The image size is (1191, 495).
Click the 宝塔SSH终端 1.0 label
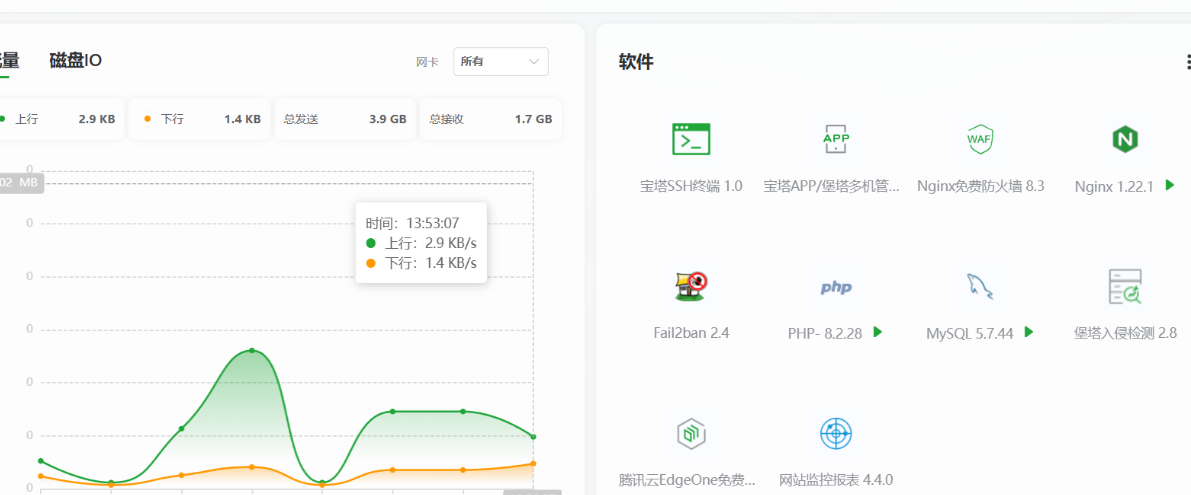point(691,186)
